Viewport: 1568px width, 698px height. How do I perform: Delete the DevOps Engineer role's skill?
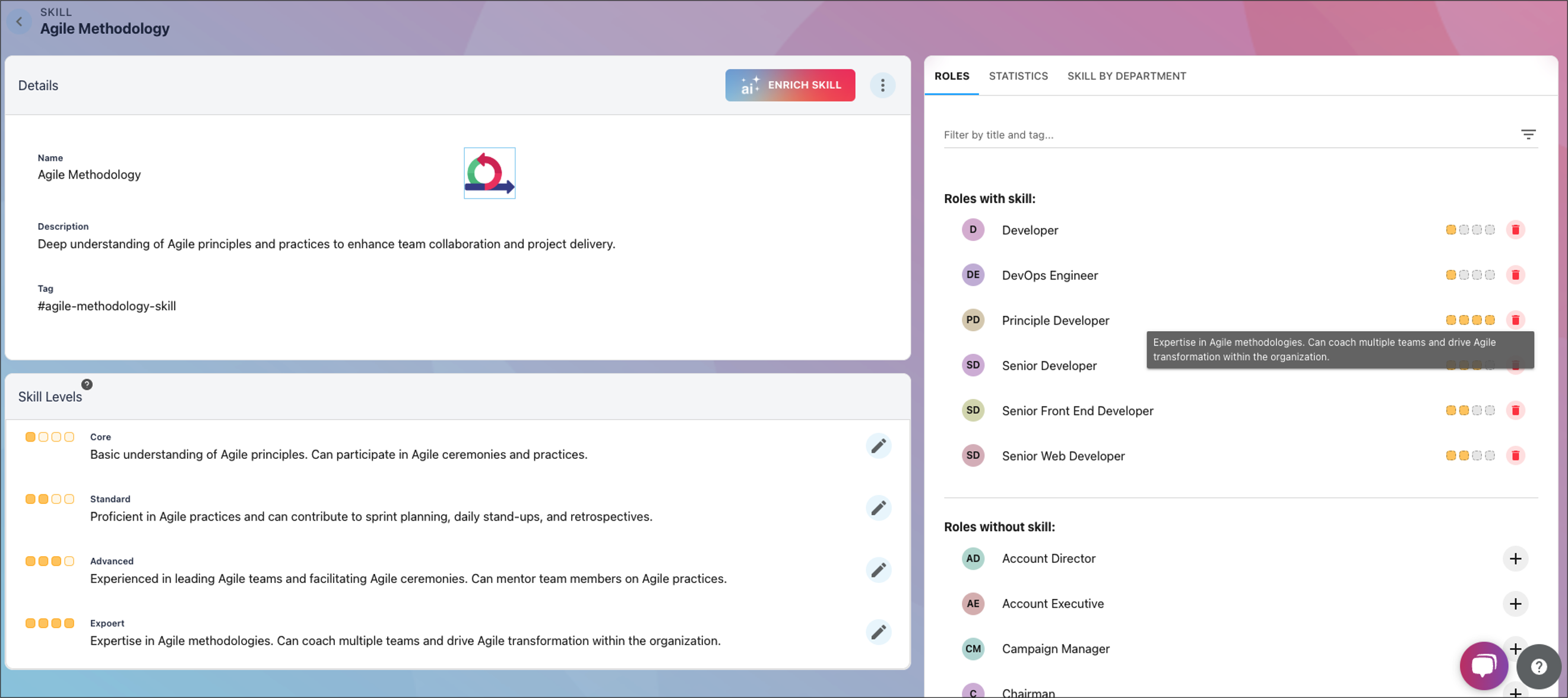click(1515, 275)
